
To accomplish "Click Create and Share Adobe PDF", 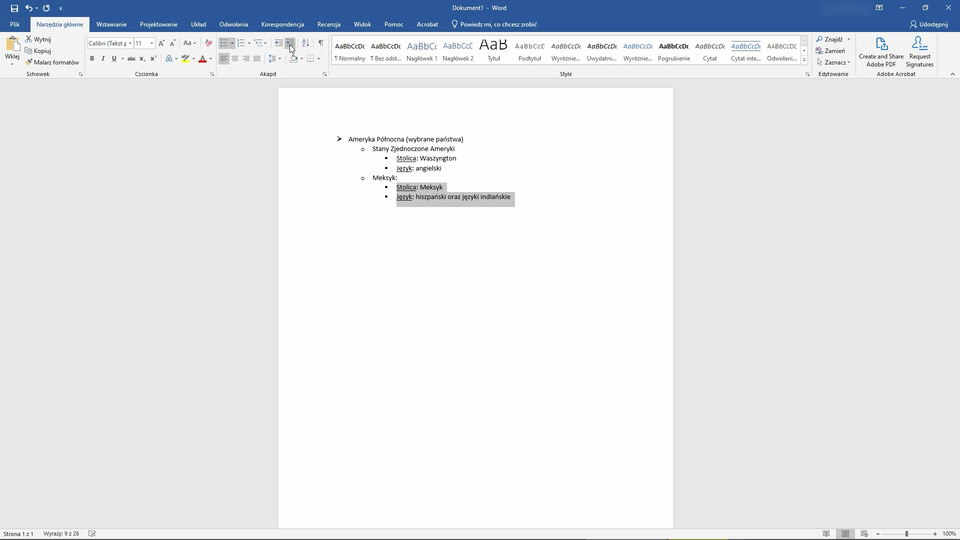I will point(881,52).
